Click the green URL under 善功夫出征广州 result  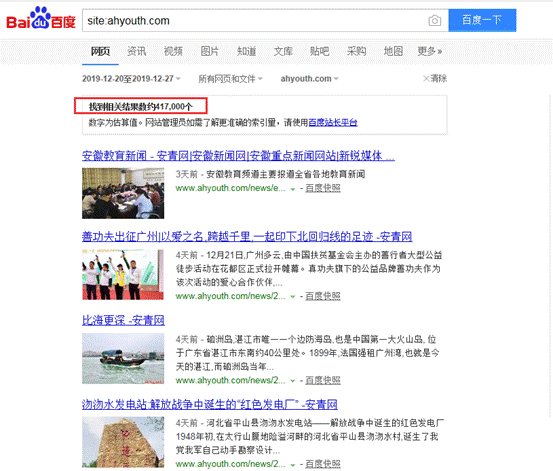pos(231,296)
